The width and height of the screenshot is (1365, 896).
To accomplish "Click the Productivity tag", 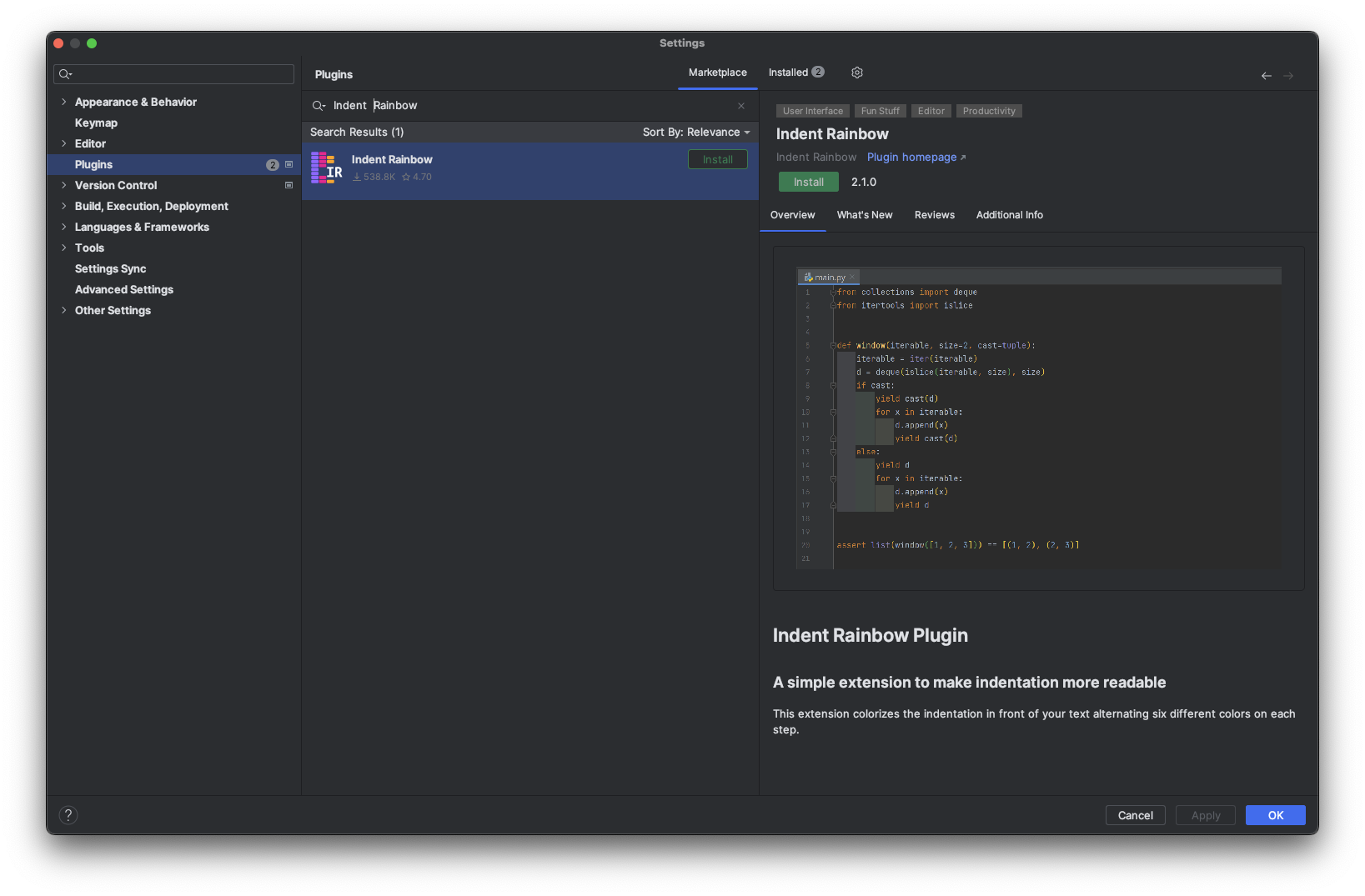I will click(x=989, y=111).
